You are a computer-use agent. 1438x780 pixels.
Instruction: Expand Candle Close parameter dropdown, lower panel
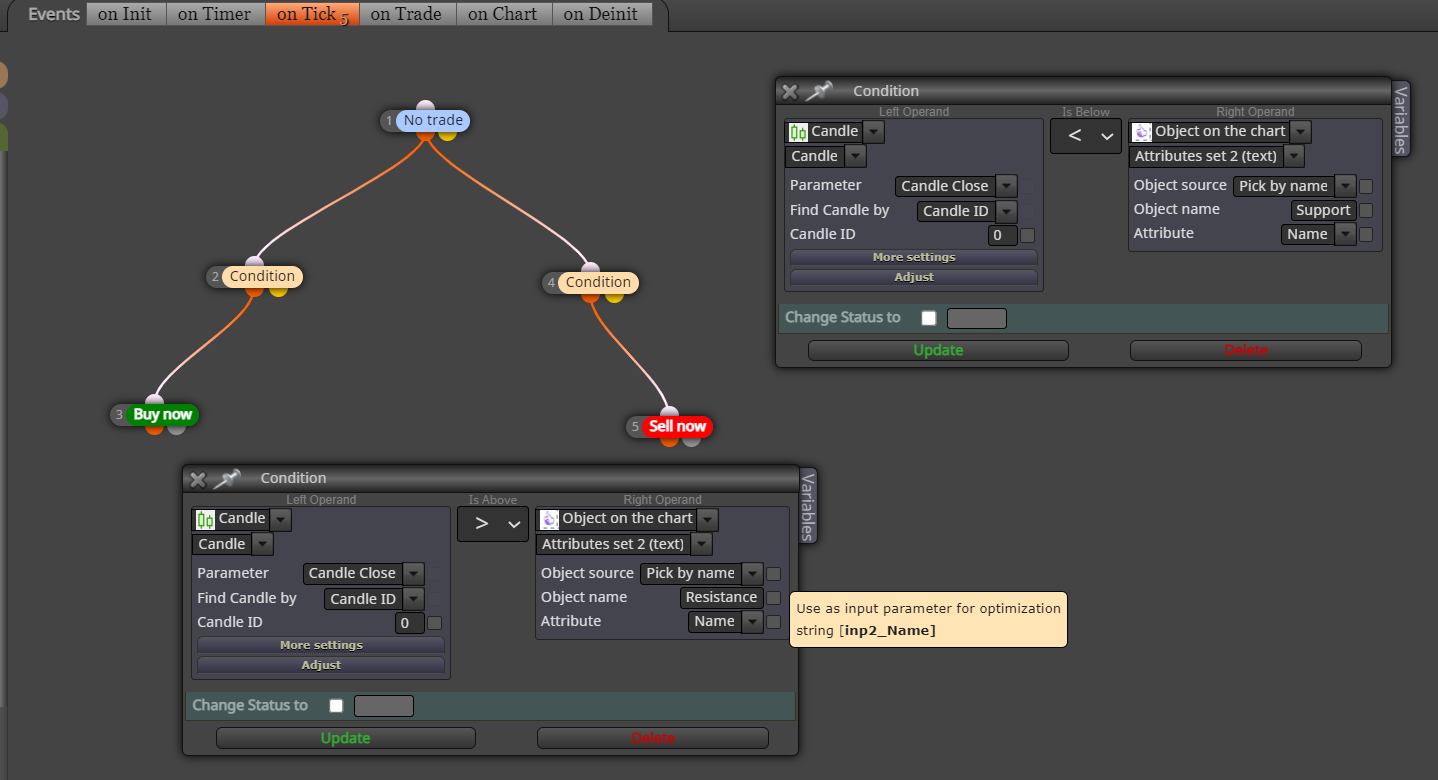(414, 574)
